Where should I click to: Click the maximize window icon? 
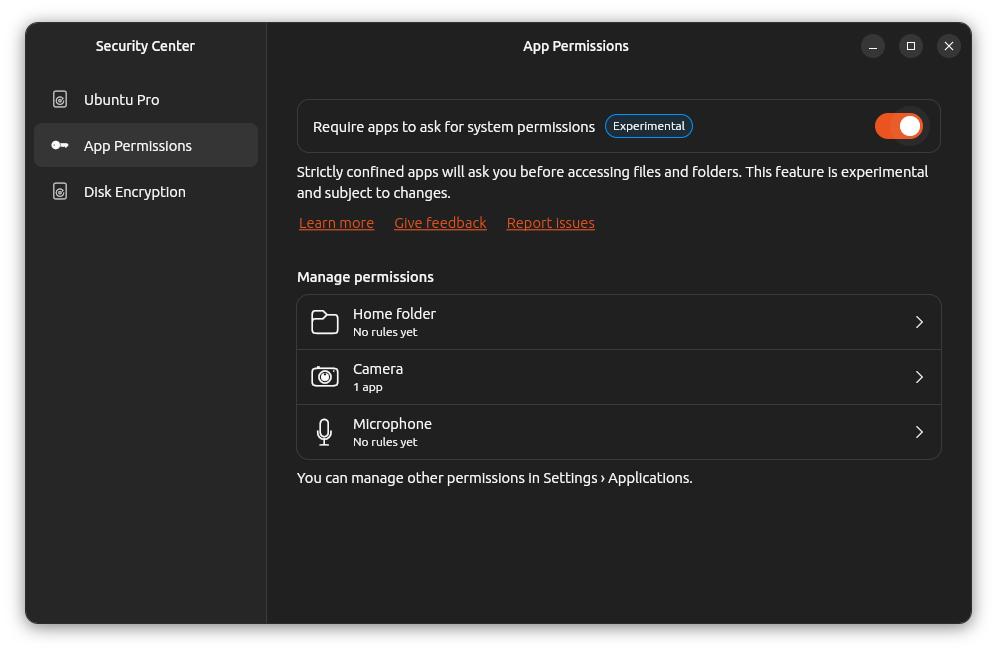[x=910, y=46]
